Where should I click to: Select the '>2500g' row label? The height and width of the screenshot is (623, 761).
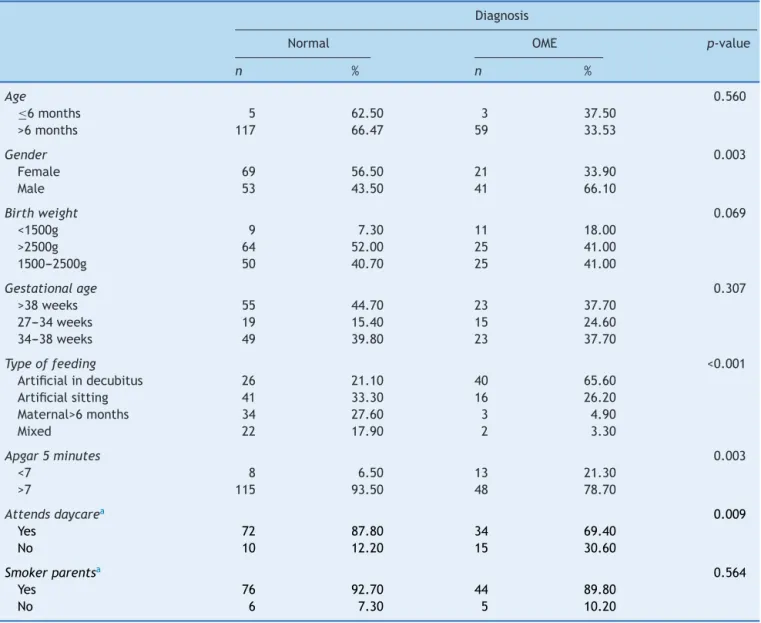[x=38, y=247]
